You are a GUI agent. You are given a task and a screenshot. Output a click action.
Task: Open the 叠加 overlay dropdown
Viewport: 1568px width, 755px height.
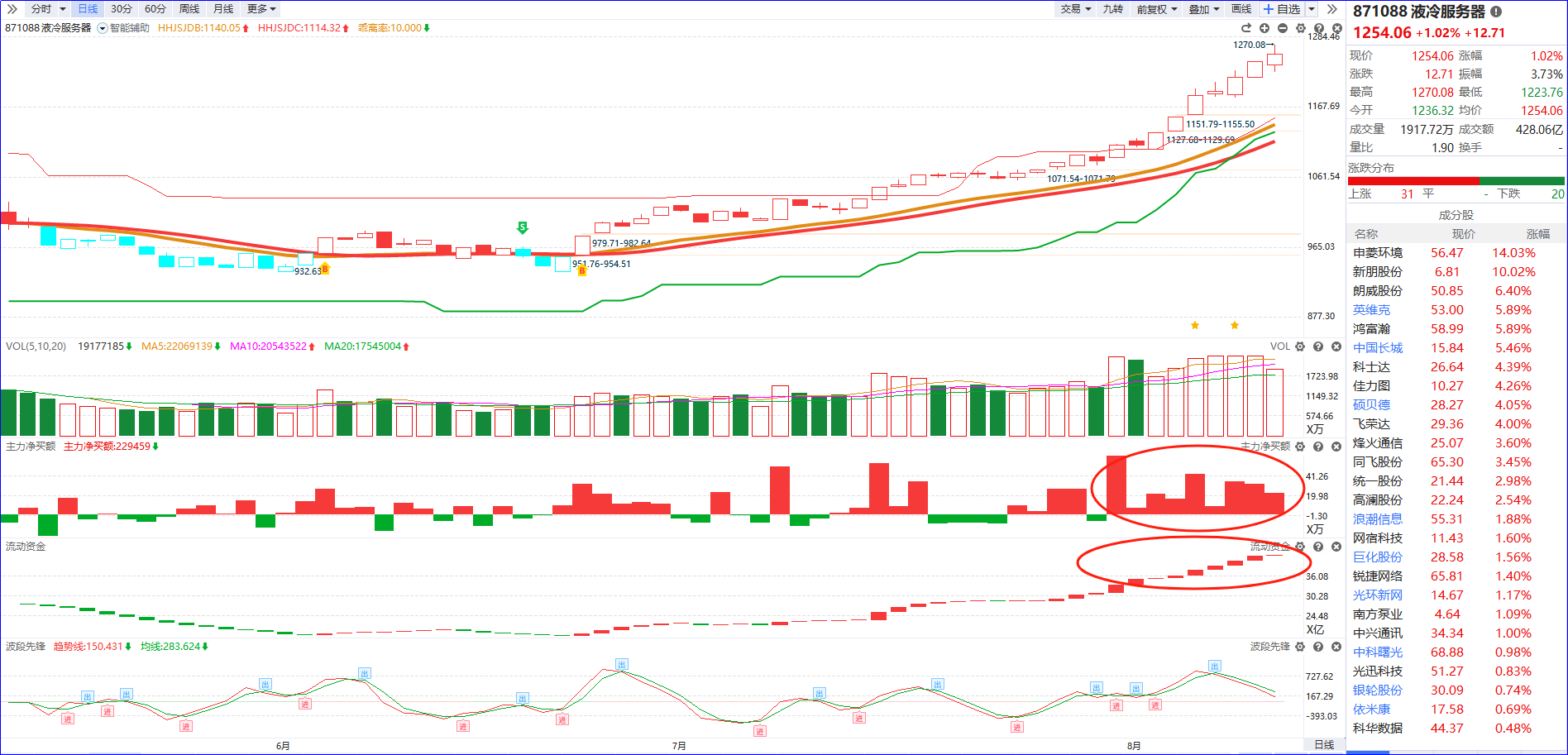click(1204, 9)
